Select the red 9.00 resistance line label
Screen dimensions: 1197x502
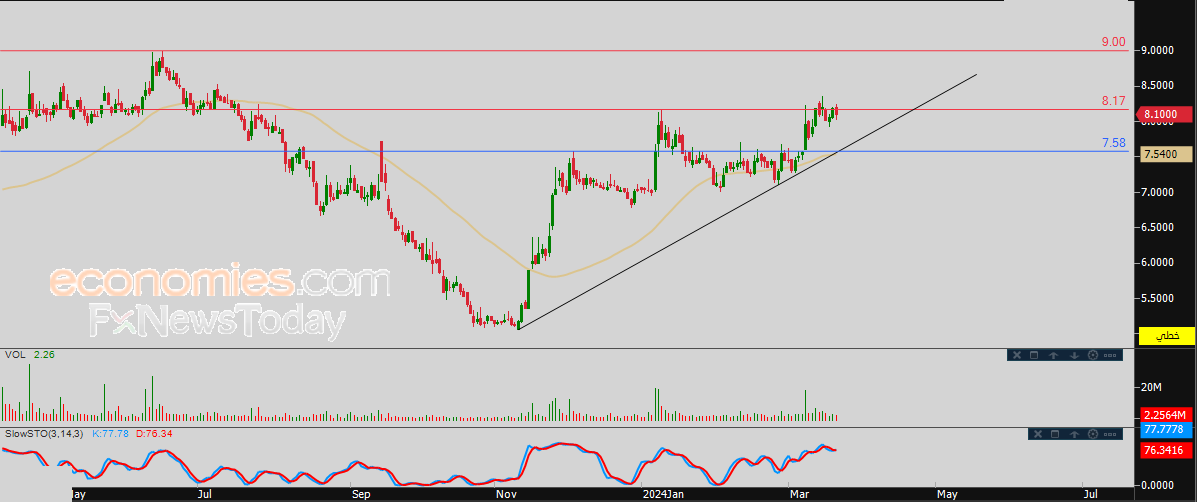[1113, 42]
